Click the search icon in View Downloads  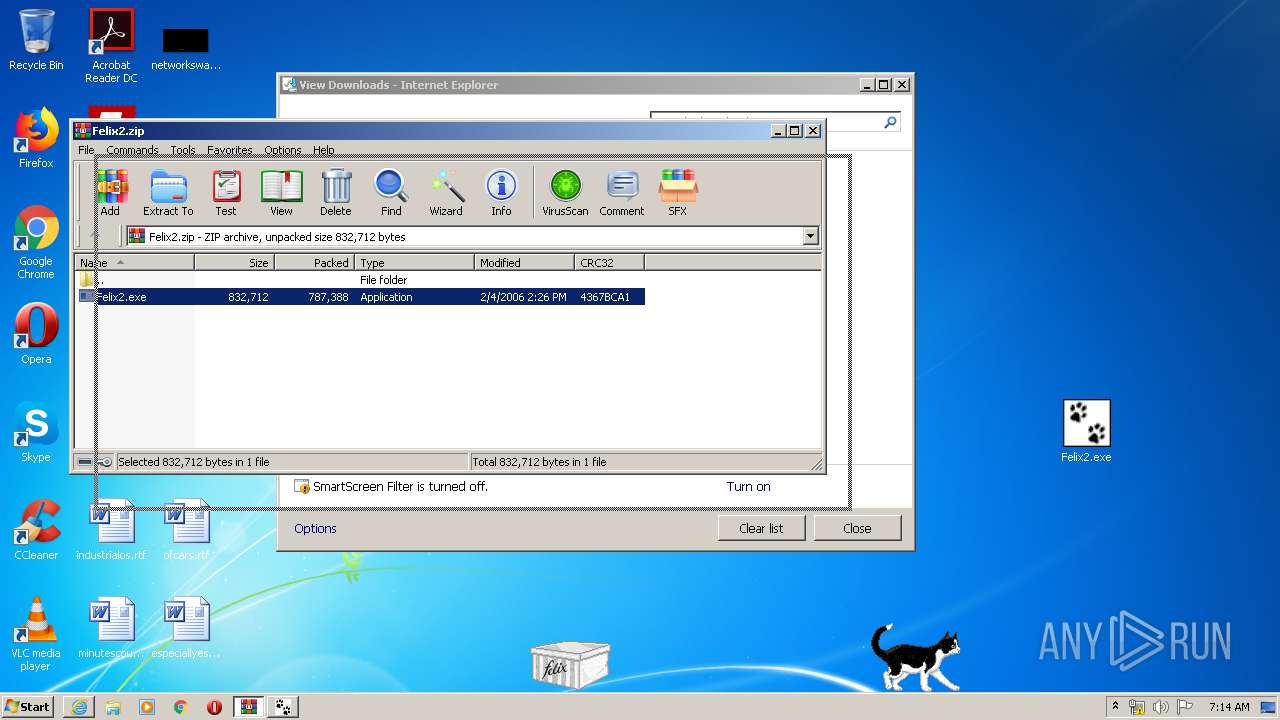tap(890, 122)
